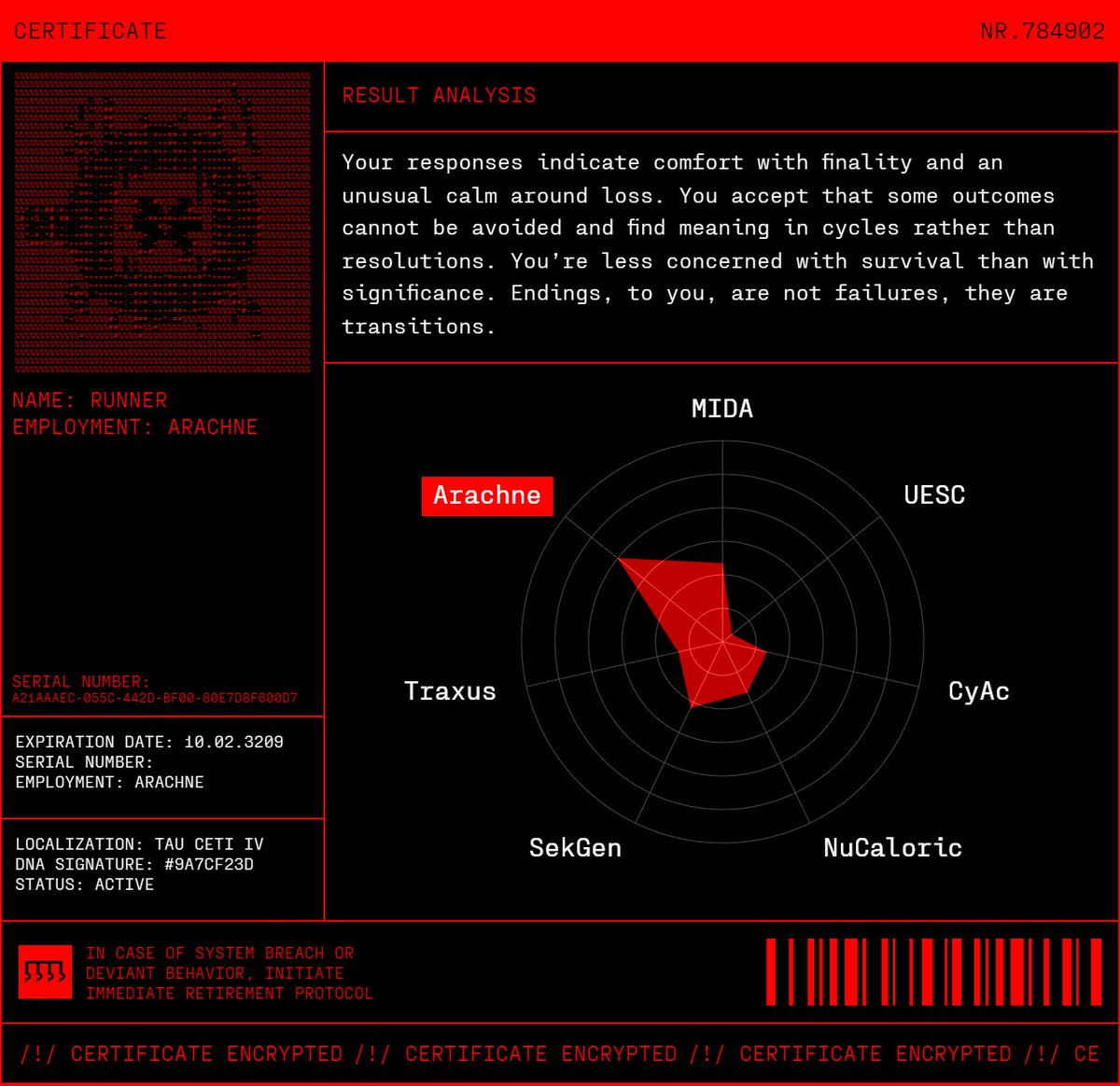Click EXPIRATION DATE: 10.02.3209
Image resolution: width=1120 pixels, height=1086 pixels.
click(149, 742)
